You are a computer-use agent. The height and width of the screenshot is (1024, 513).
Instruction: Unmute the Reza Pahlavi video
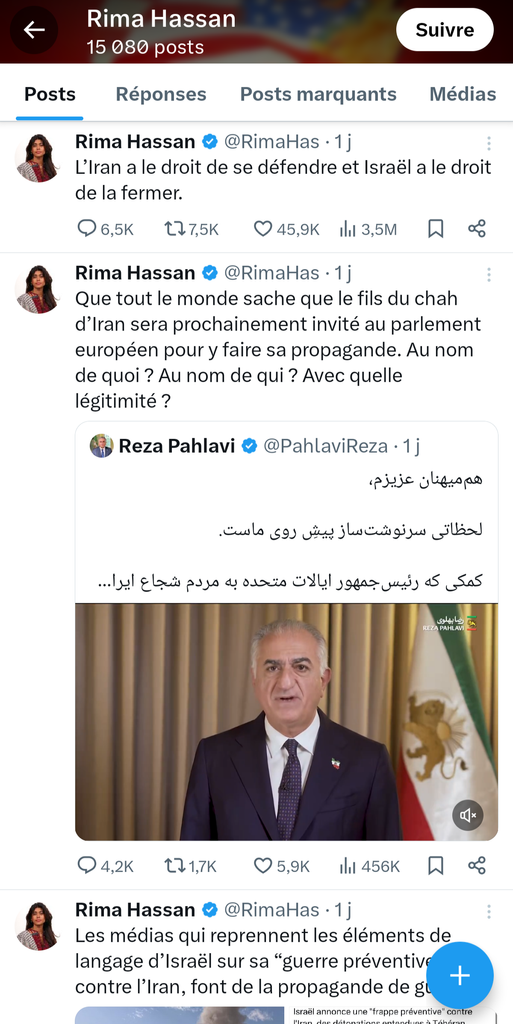point(468,815)
